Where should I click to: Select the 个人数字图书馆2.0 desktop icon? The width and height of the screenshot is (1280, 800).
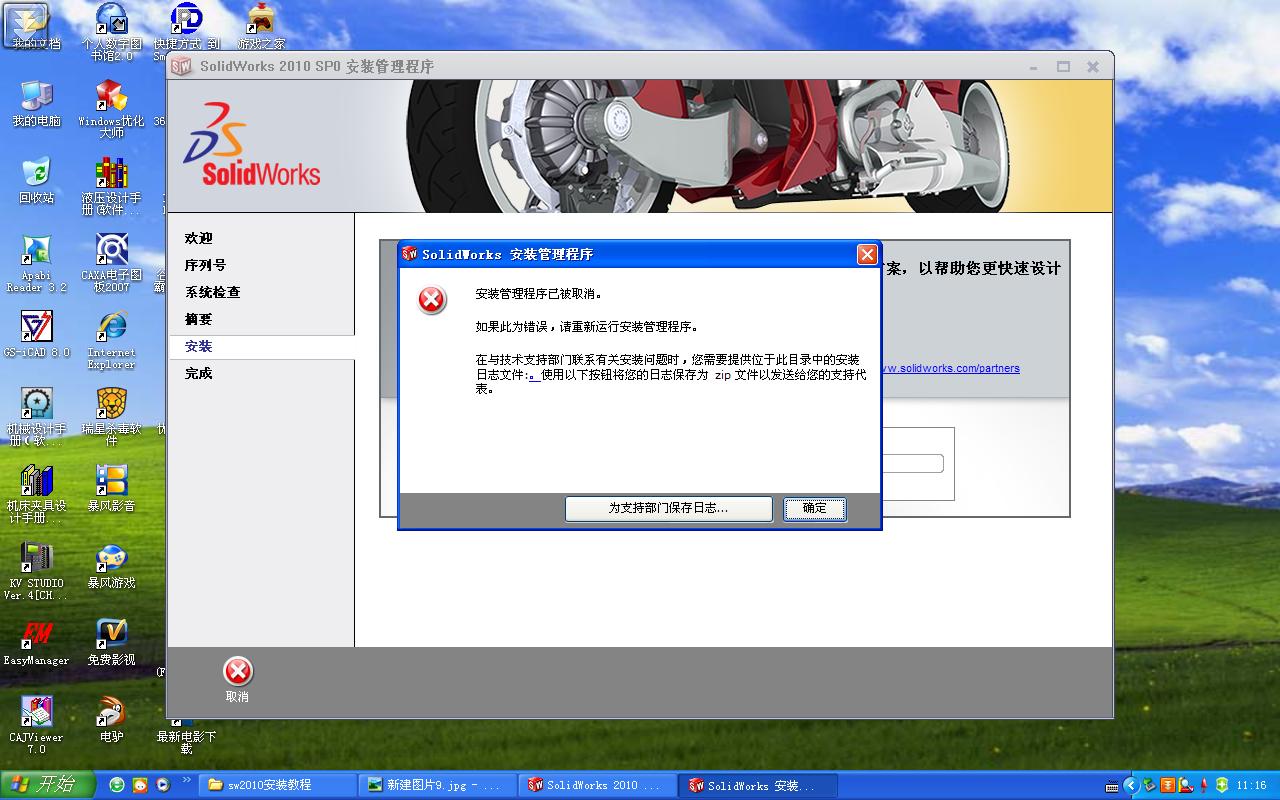click(x=111, y=31)
